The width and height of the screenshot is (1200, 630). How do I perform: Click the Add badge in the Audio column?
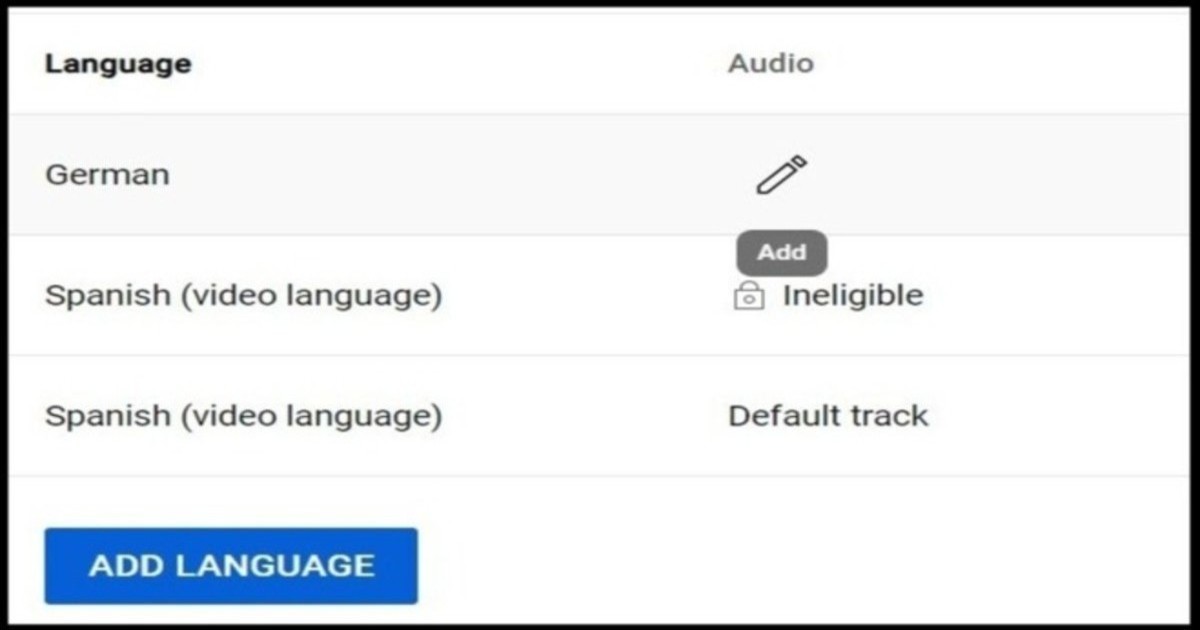coord(781,253)
